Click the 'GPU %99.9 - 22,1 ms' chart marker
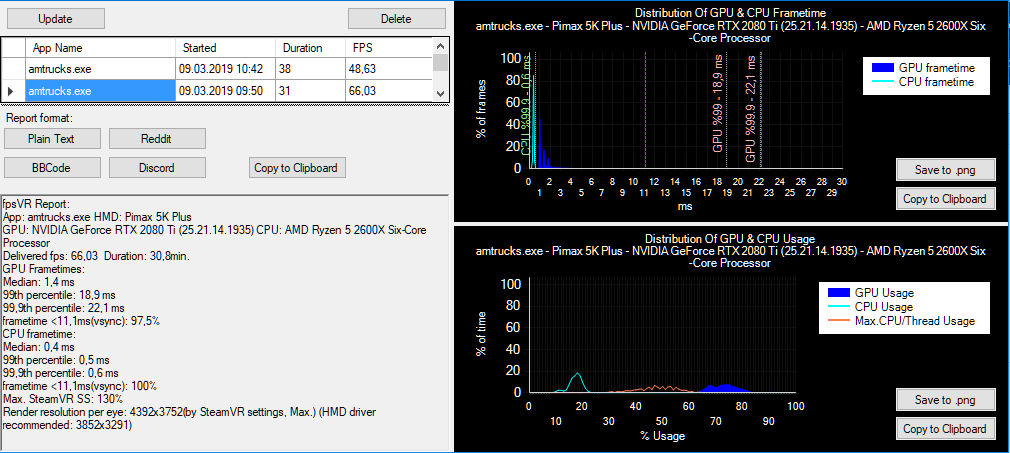The image size is (1010, 453). tap(751, 108)
